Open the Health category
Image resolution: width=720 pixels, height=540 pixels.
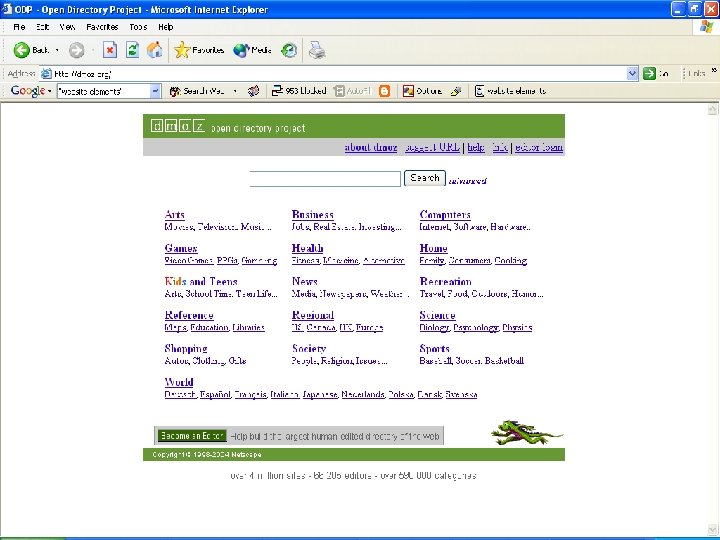coord(307,248)
